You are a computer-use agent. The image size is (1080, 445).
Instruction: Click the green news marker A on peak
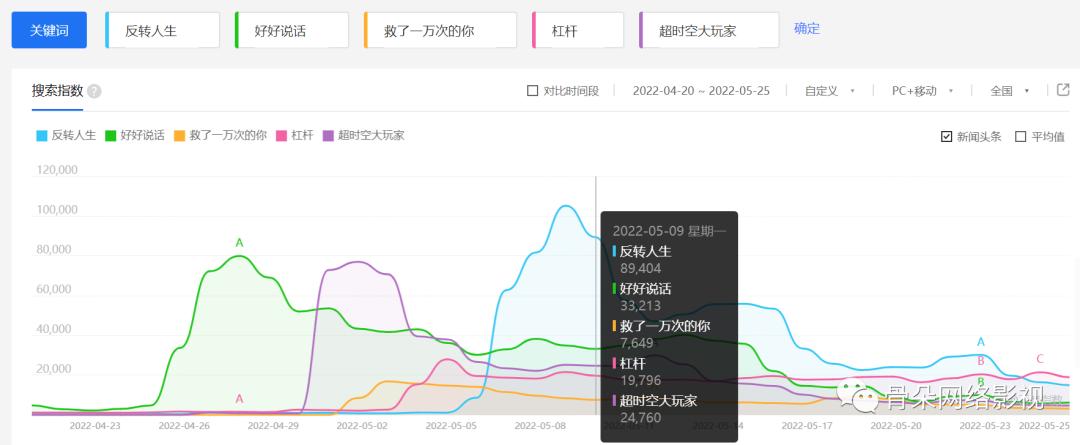pos(240,242)
